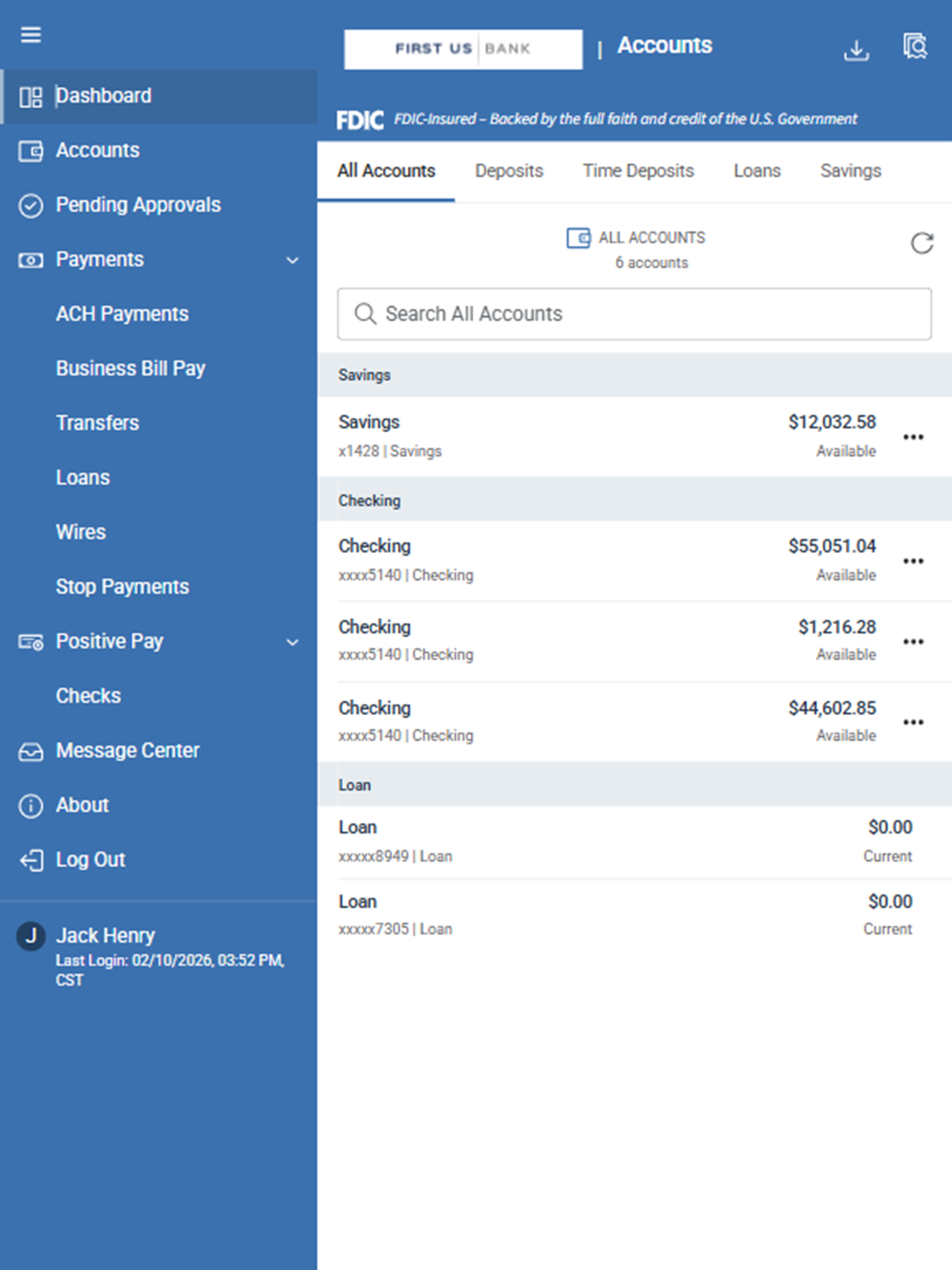The image size is (952, 1270).
Task: Open the document search icon in header
Action: pos(915,46)
